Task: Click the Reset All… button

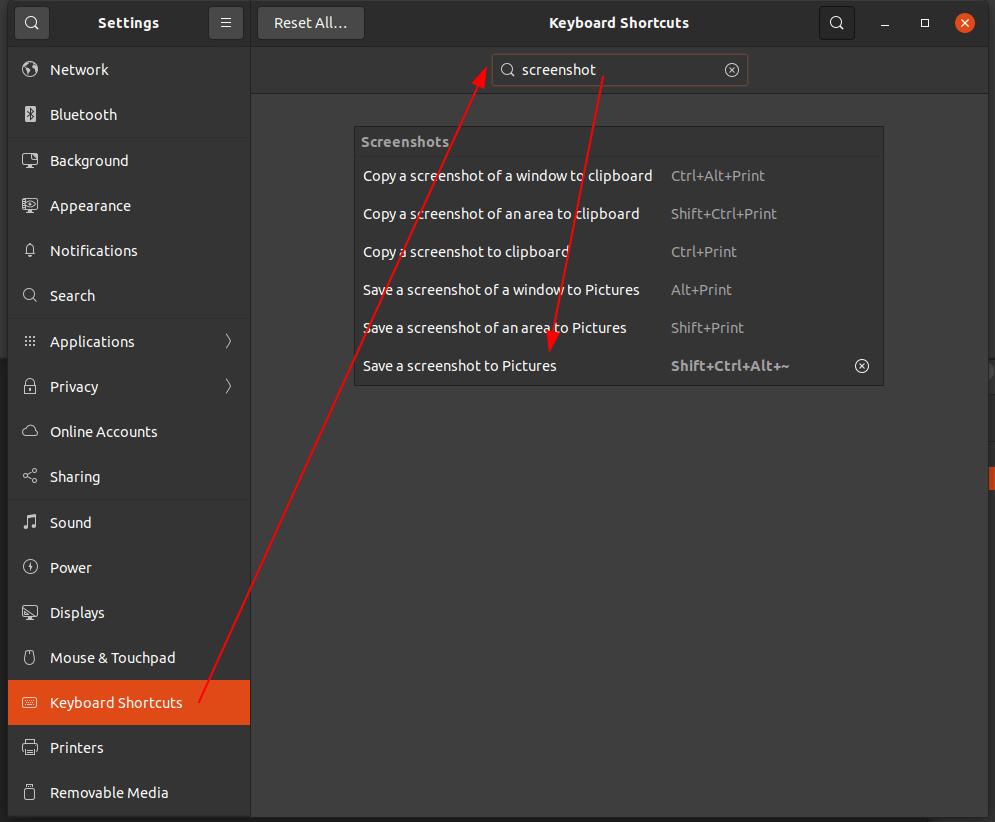Action: click(x=310, y=22)
